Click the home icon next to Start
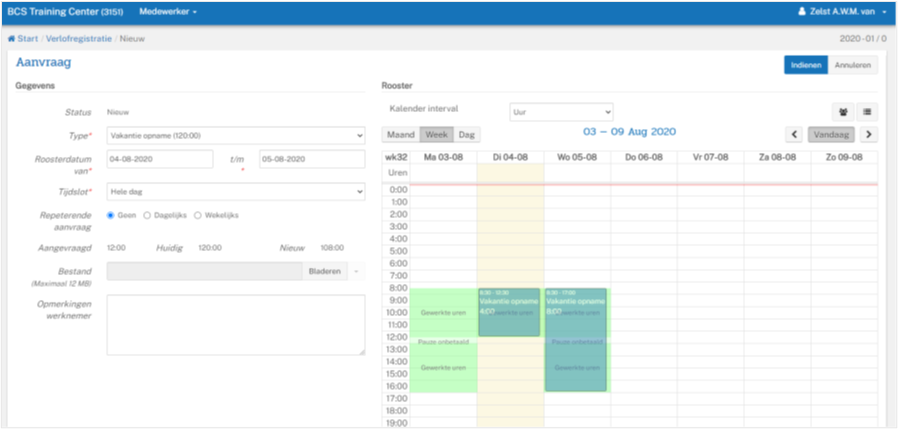 [11, 39]
